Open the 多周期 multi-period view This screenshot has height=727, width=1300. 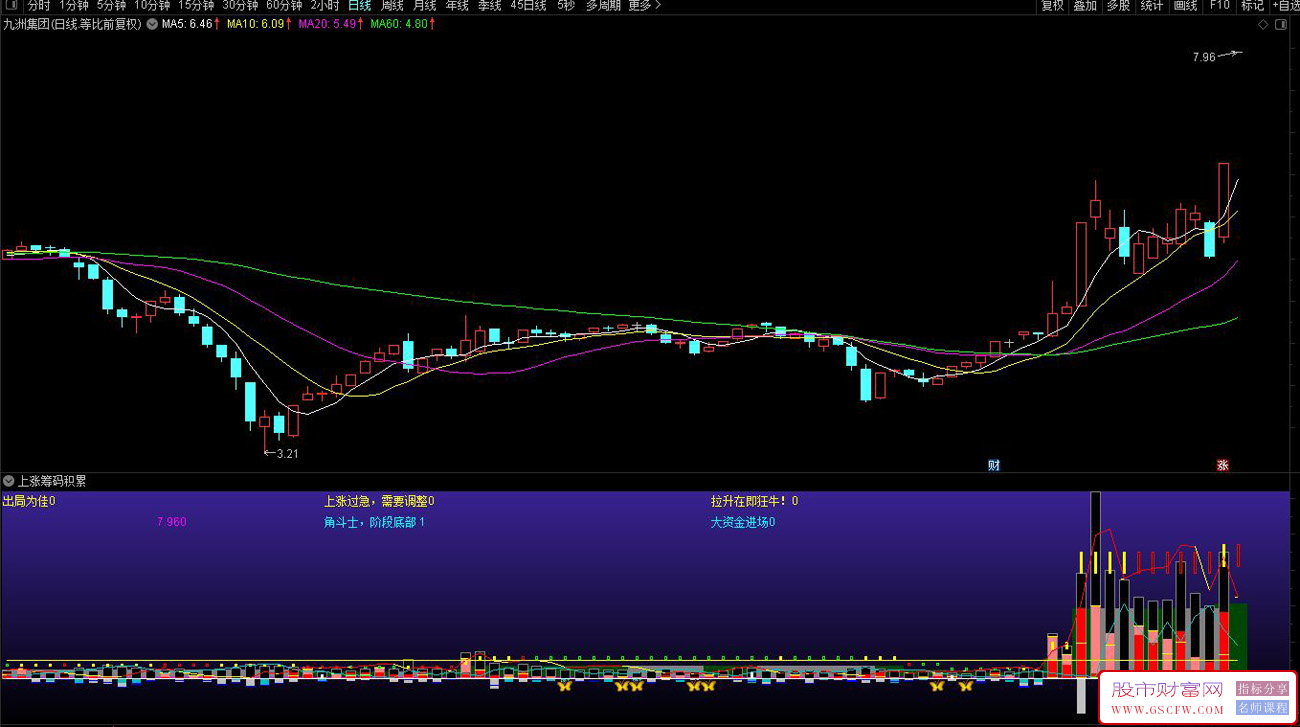point(603,6)
